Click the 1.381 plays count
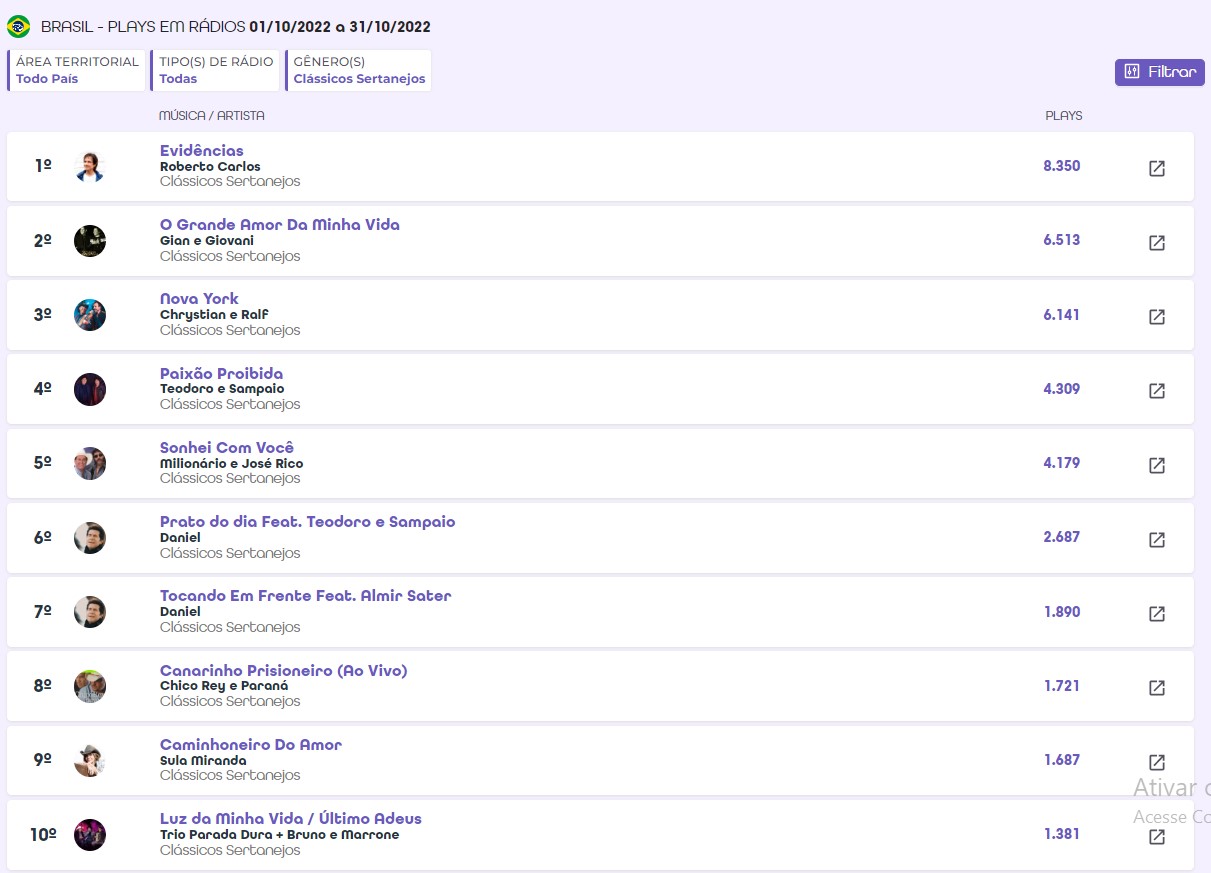Viewport: 1211px width, 873px height. pos(1062,834)
